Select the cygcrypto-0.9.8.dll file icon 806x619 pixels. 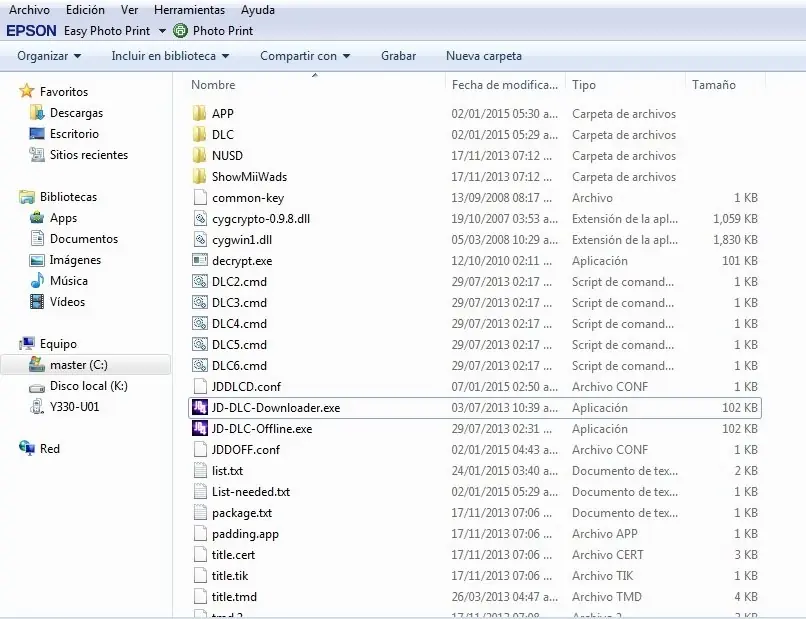coord(199,219)
